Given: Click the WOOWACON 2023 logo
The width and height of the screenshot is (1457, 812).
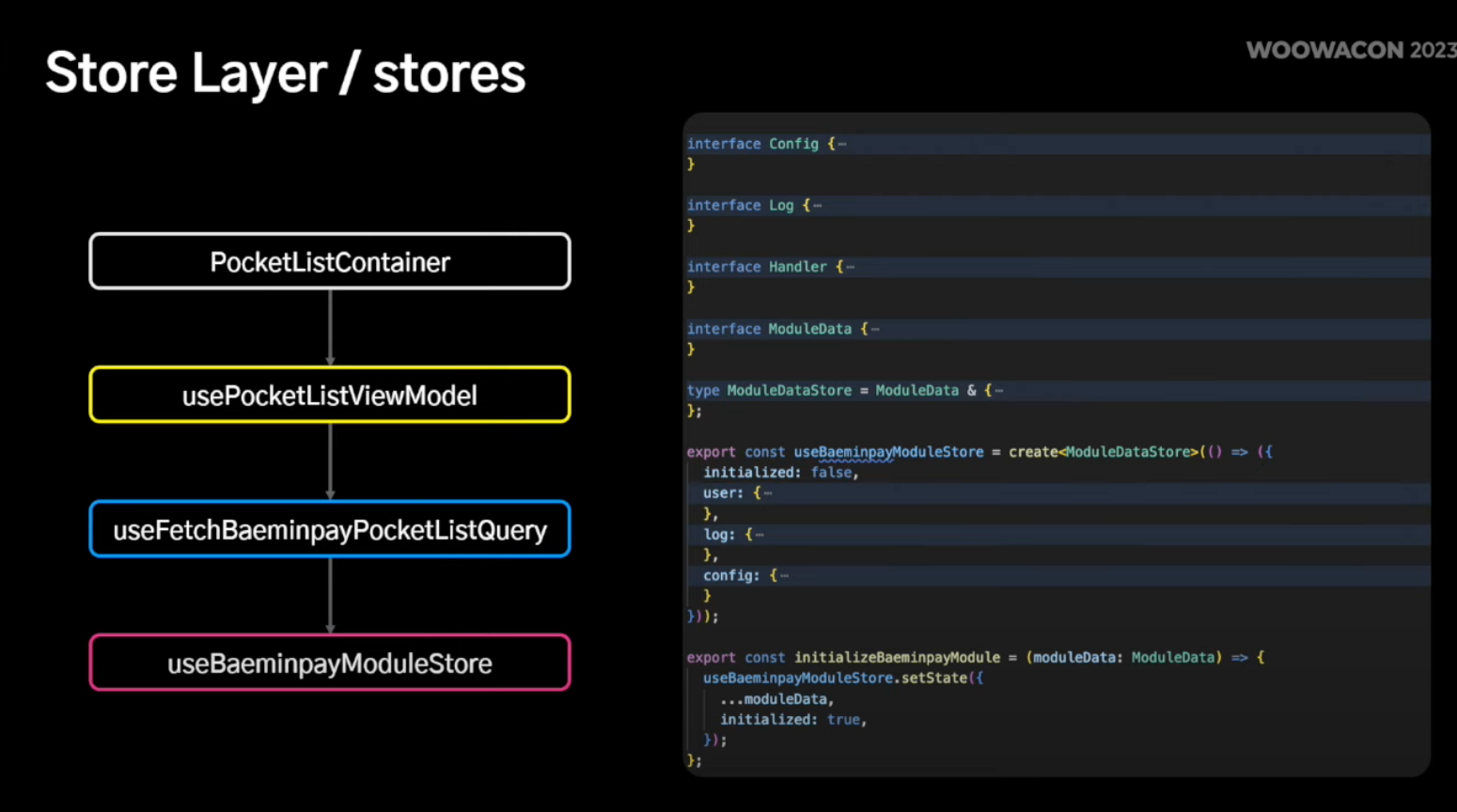Looking at the screenshot, I should point(1350,50).
